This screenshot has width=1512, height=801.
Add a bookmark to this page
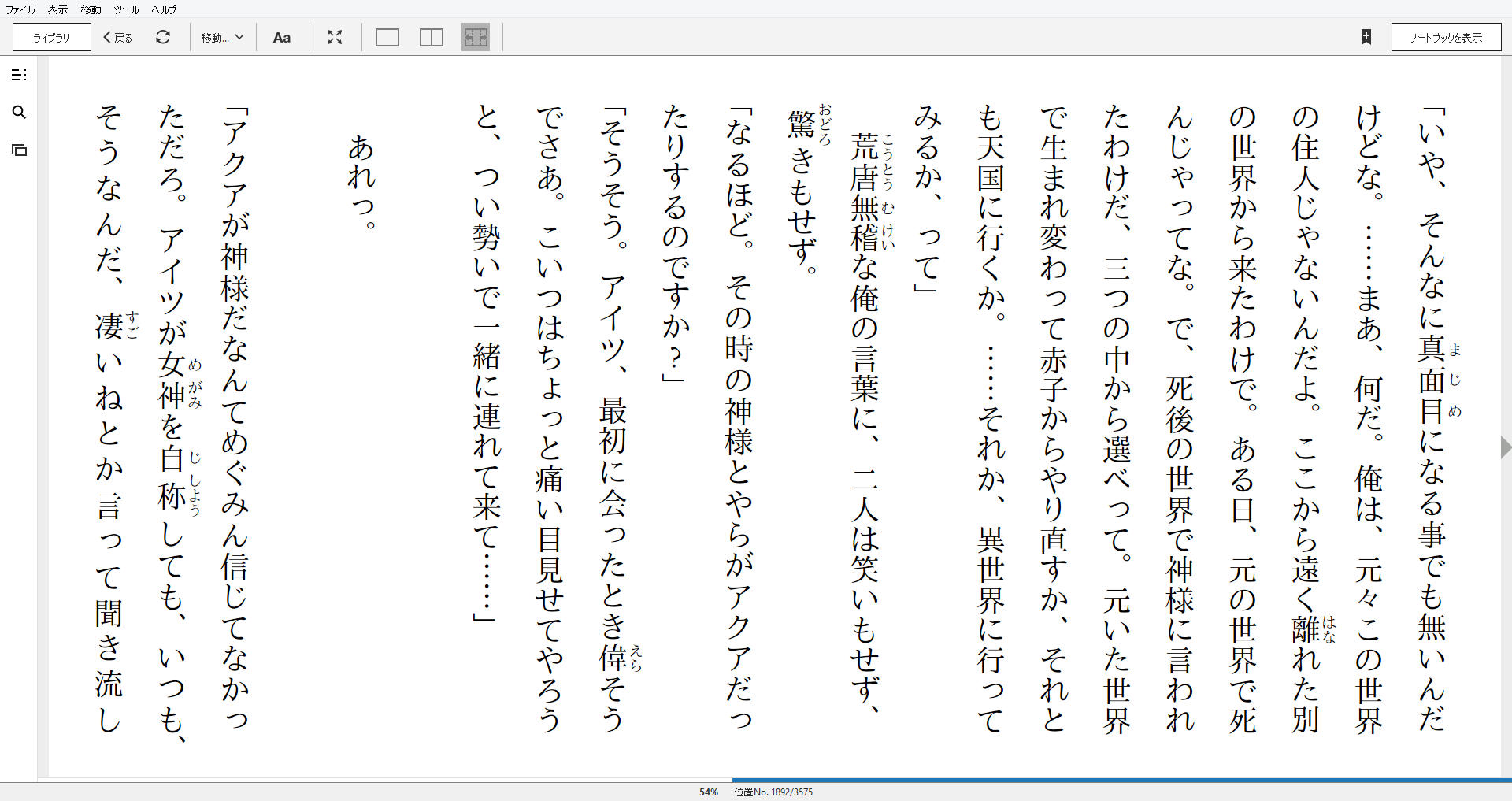pyautogui.click(x=1366, y=37)
